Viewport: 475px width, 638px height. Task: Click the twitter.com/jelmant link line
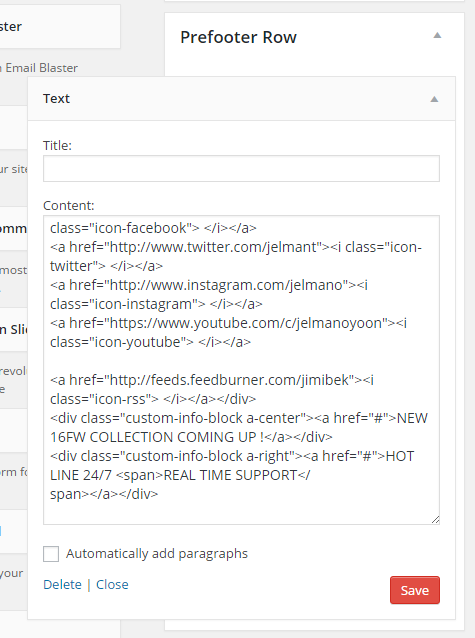236,247
